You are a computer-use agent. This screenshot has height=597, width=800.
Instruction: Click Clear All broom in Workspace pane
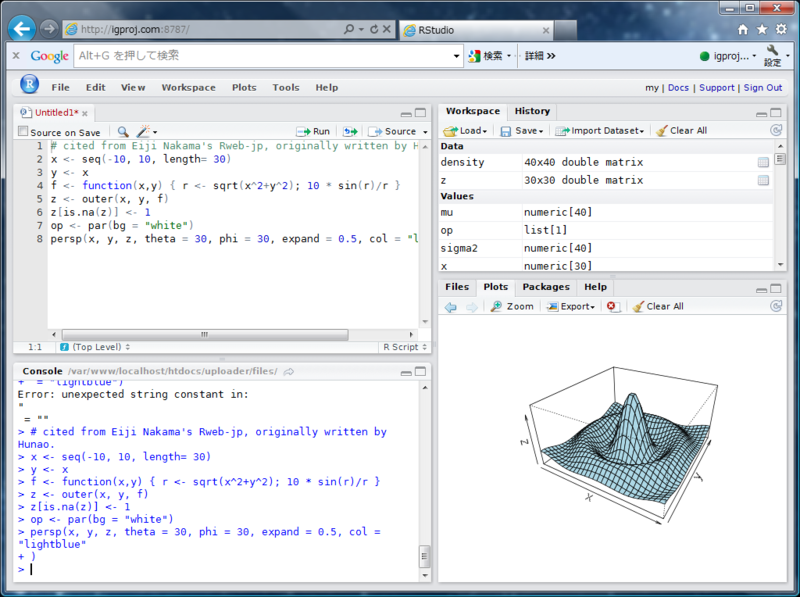point(682,131)
